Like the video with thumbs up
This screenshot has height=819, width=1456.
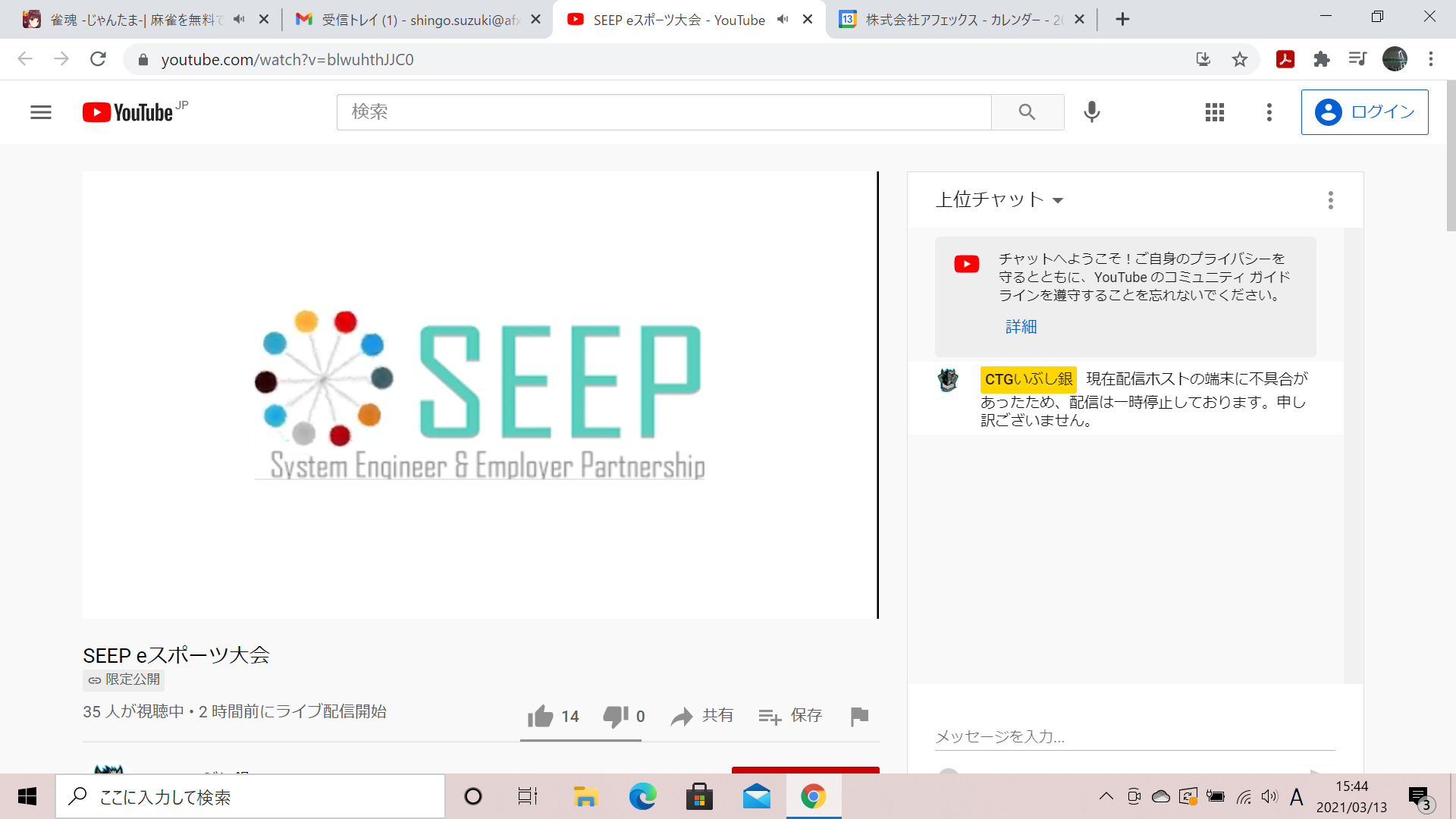click(x=553, y=716)
